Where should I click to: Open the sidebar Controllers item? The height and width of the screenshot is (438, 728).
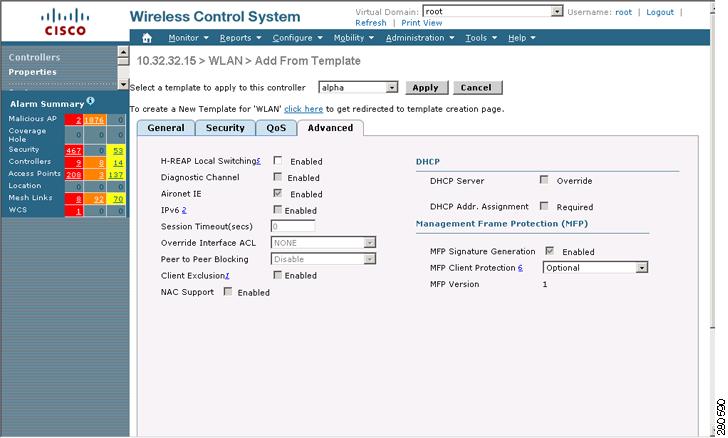[34, 57]
